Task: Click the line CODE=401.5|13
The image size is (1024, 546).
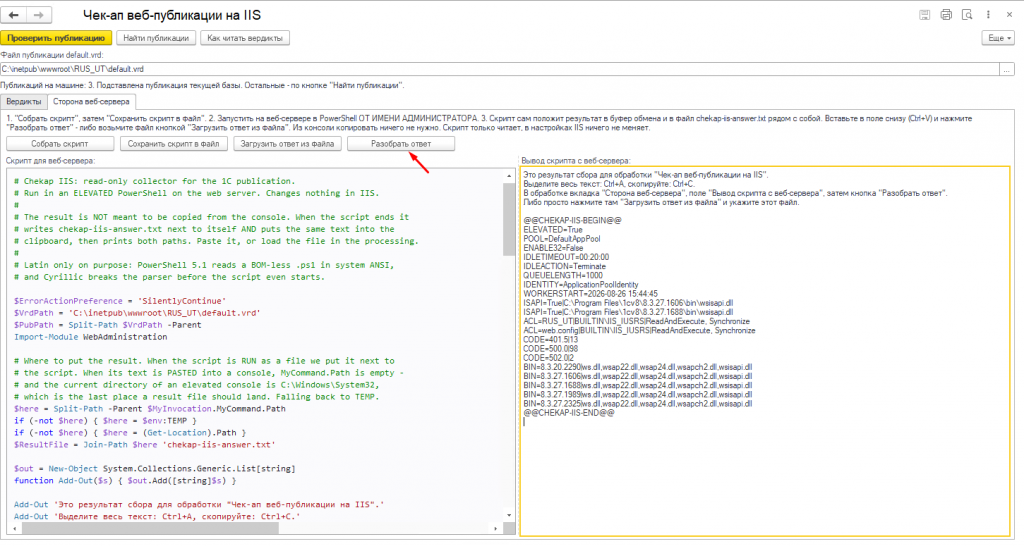Action: pos(551,340)
